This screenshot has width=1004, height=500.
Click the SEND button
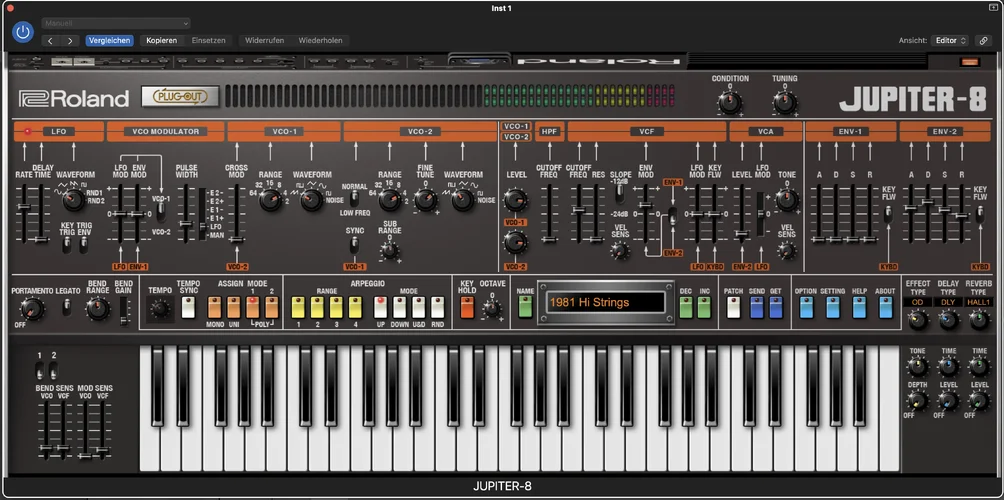(757, 307)
